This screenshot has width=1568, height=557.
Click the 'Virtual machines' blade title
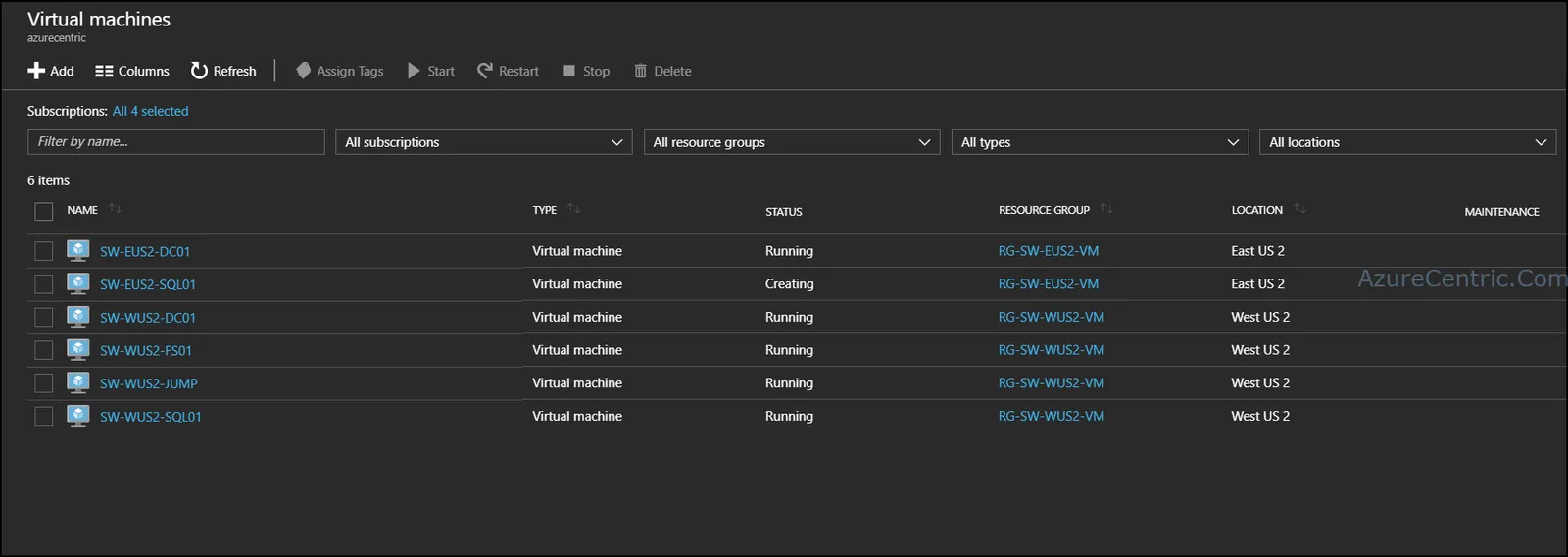(99, 19)
